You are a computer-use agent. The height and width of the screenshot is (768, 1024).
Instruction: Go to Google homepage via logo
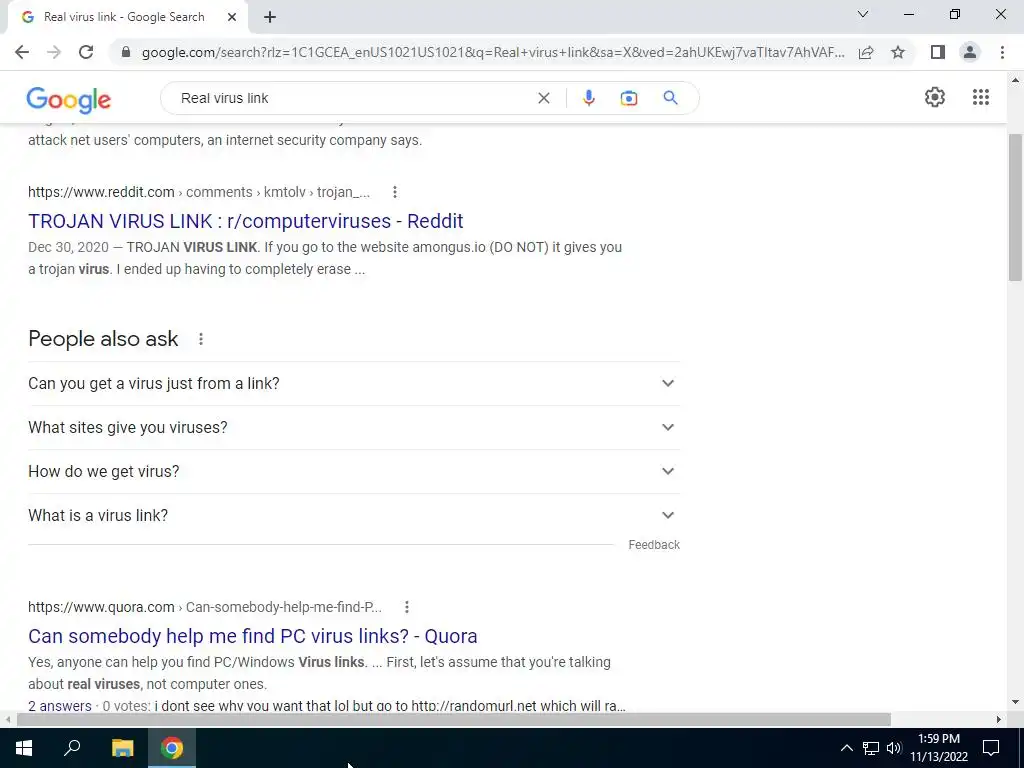click(x=69, y=99)
